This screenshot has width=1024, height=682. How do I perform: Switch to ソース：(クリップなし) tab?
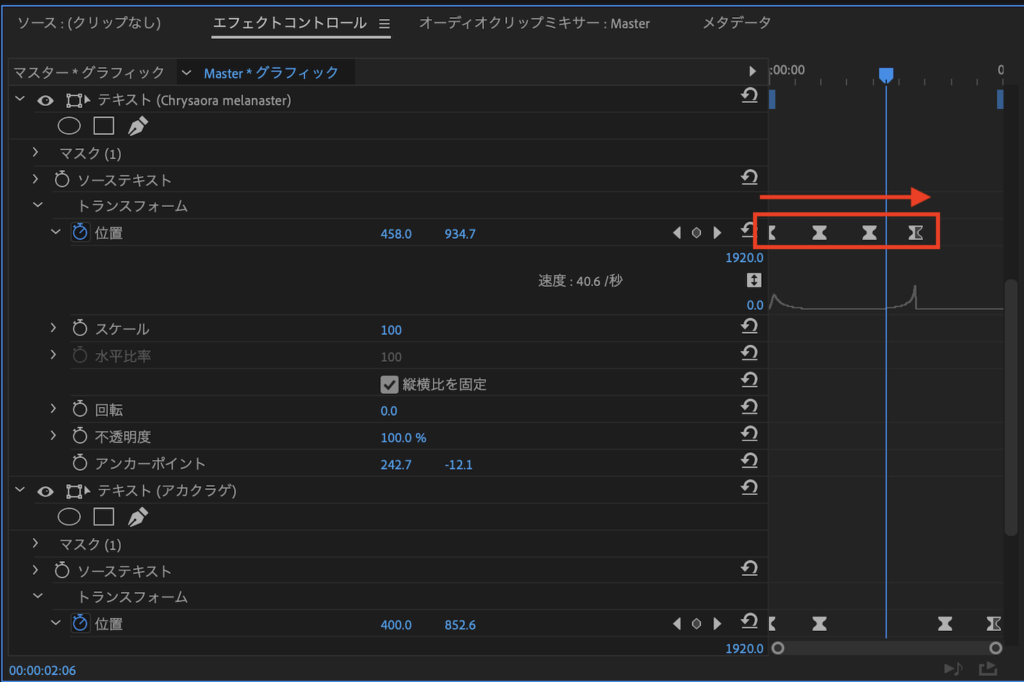coord(89,23)
